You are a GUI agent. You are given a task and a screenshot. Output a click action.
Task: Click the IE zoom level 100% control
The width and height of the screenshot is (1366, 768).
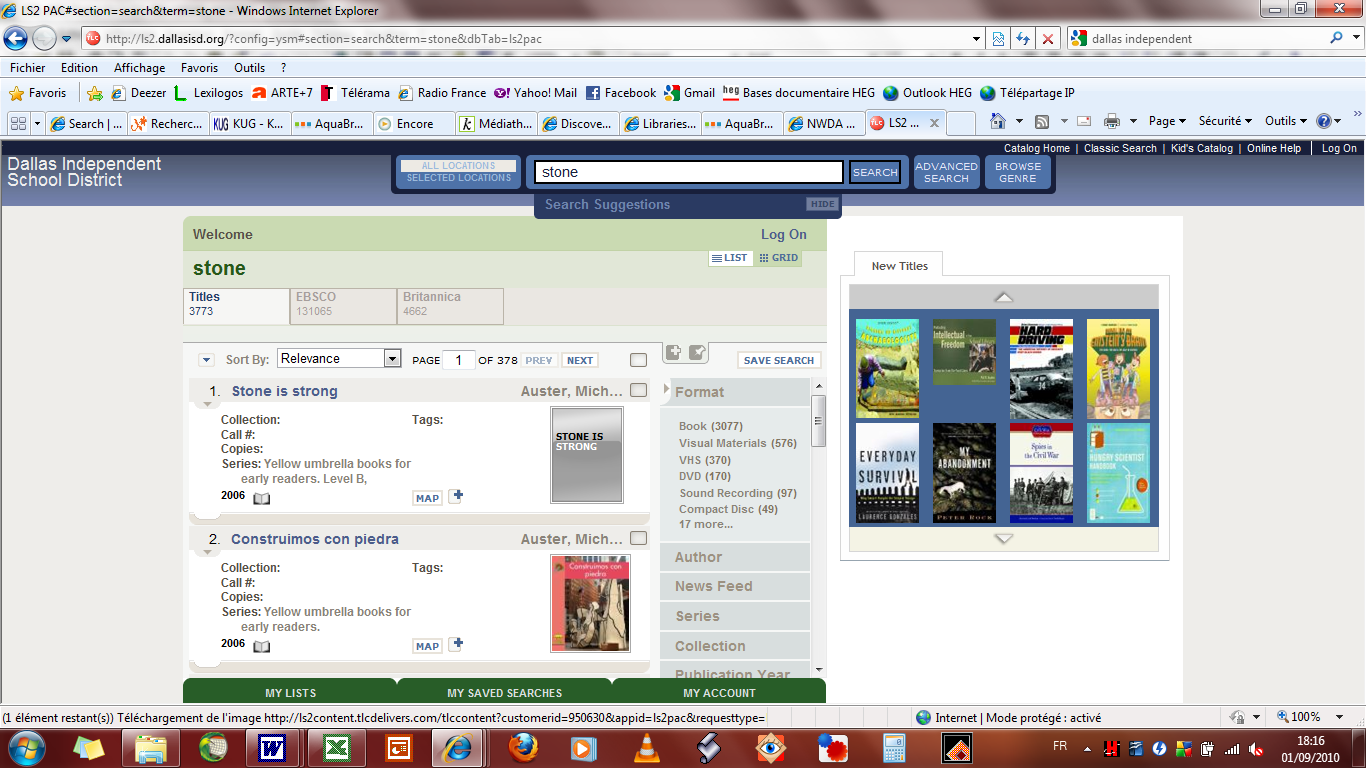pos(1312,717)
